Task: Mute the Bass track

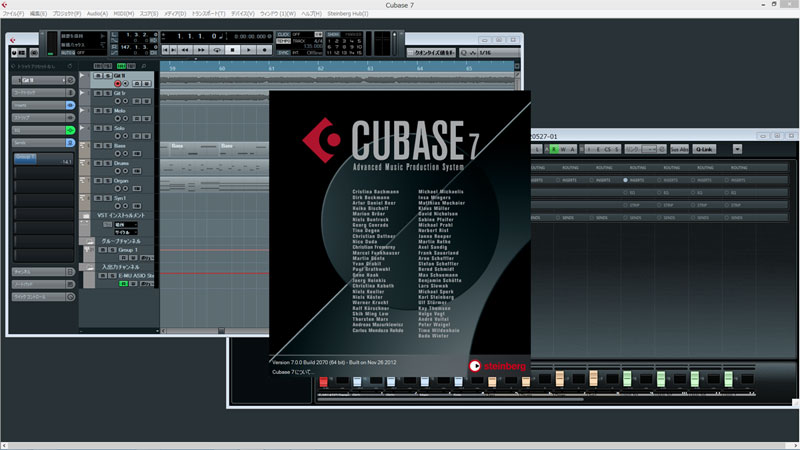Action: coord(98,146)
